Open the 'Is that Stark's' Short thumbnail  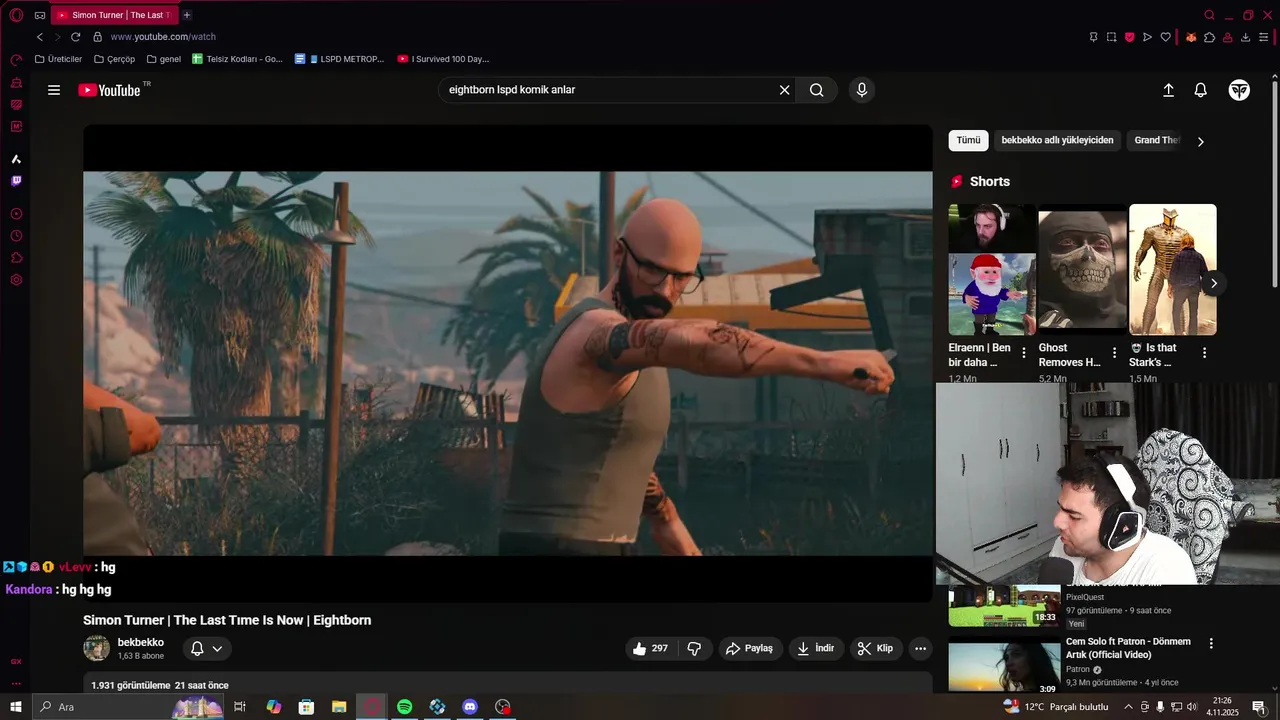(x=1173, y=269)
